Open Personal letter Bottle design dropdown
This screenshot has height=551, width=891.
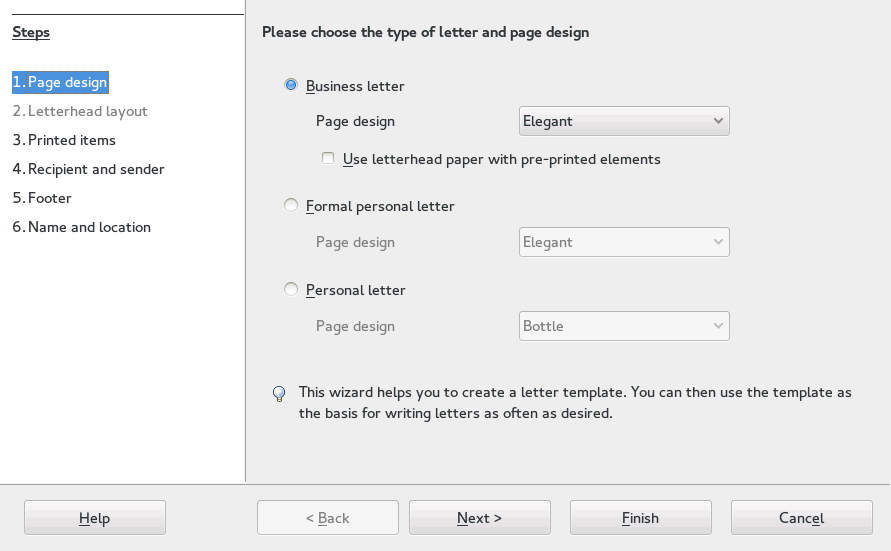(624, 326)
